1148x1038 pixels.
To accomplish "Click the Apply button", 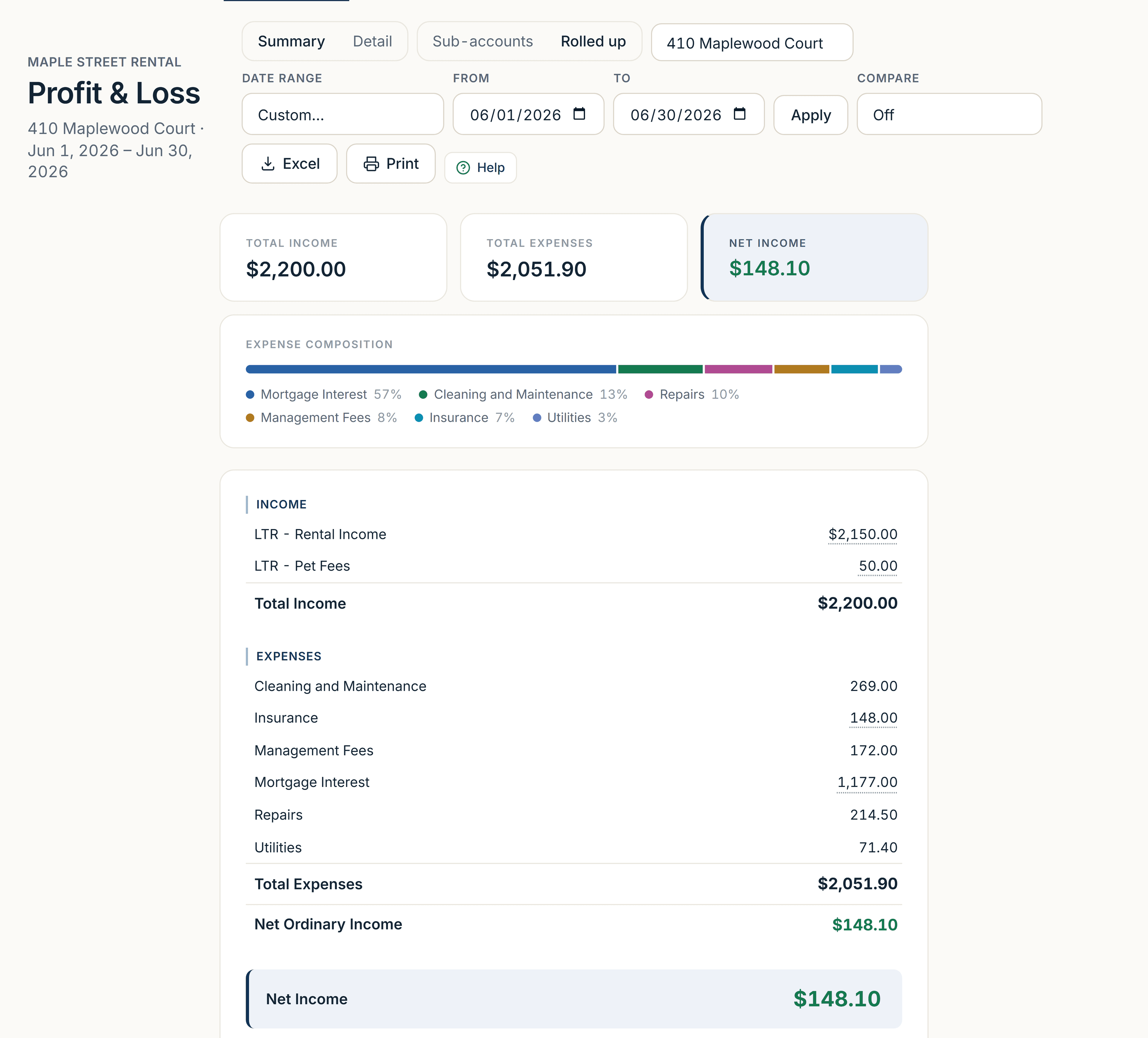I will [811, 115].
